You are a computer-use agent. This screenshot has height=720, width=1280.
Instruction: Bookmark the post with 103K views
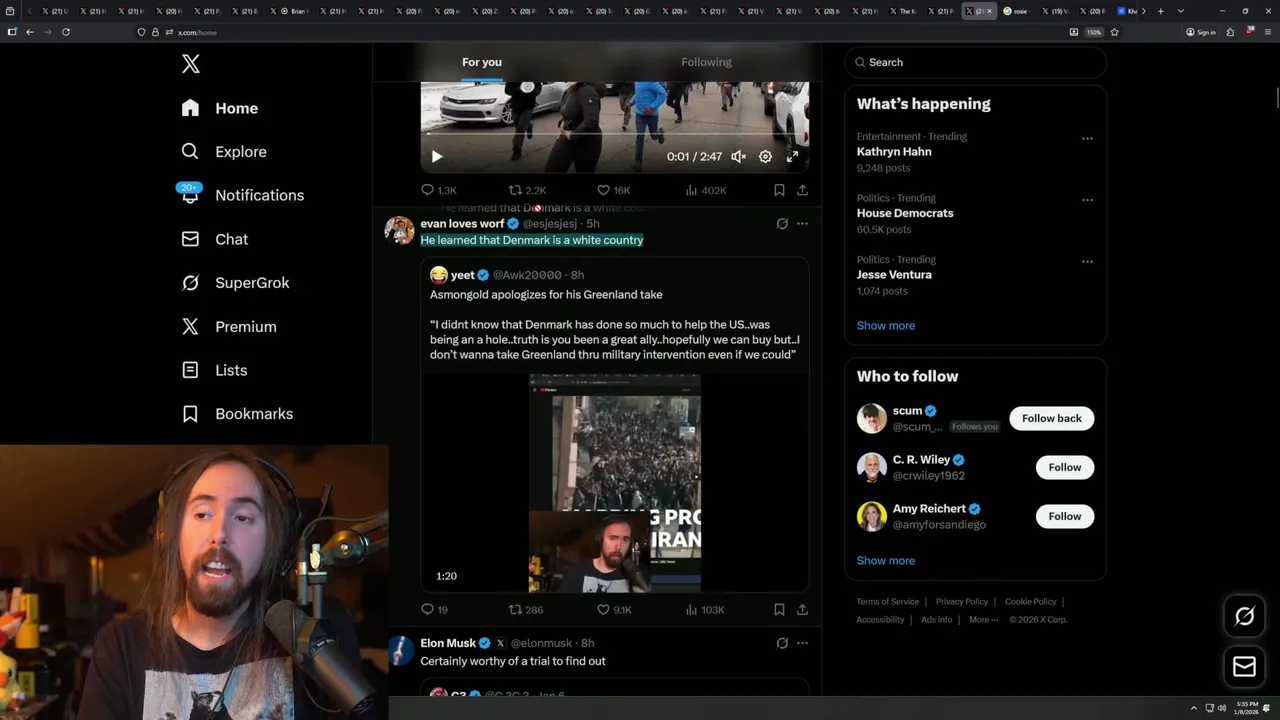point(779,609)
